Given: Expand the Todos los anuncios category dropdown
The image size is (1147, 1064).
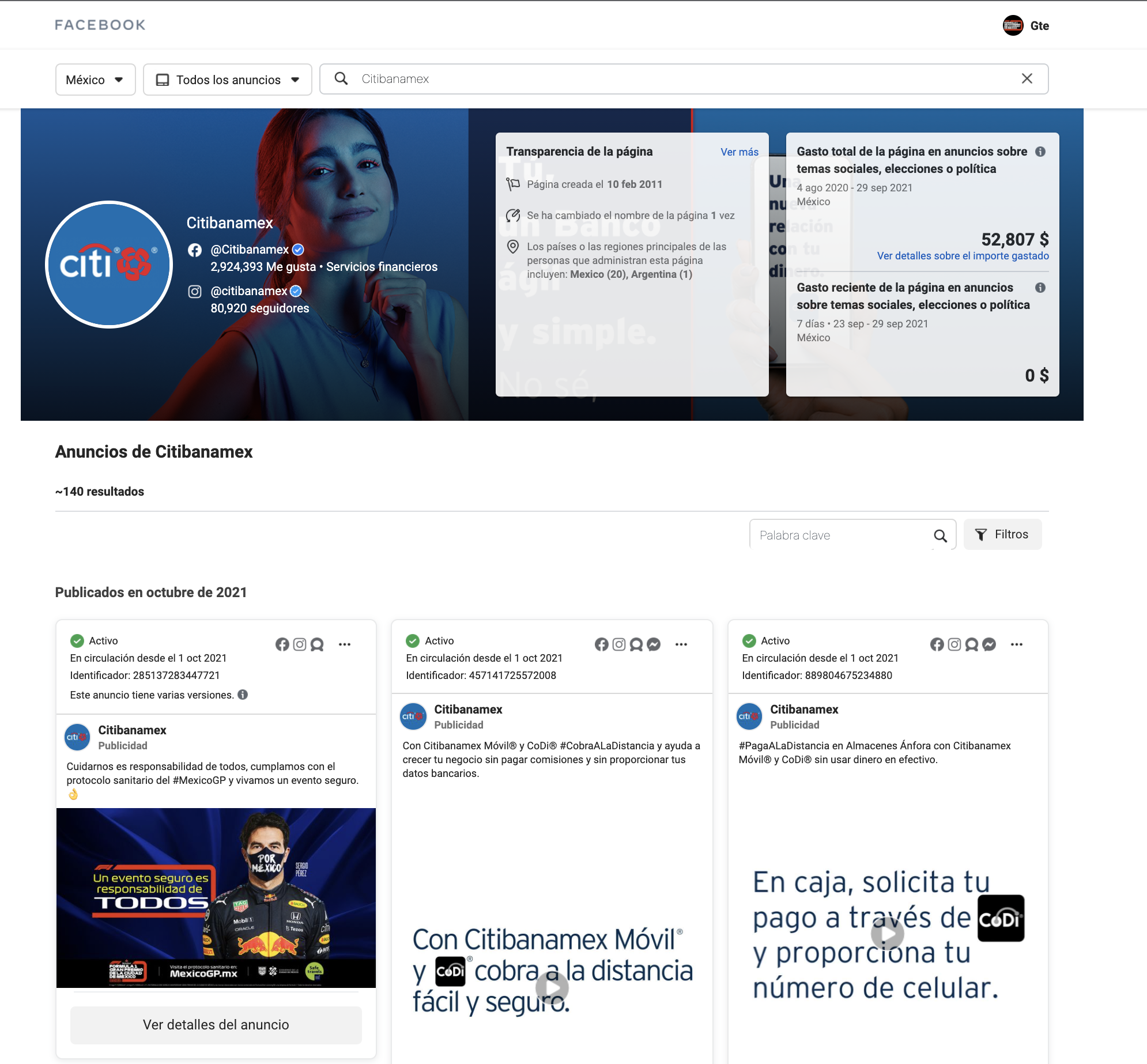Looking at the screenshot, I should (228, 80).
